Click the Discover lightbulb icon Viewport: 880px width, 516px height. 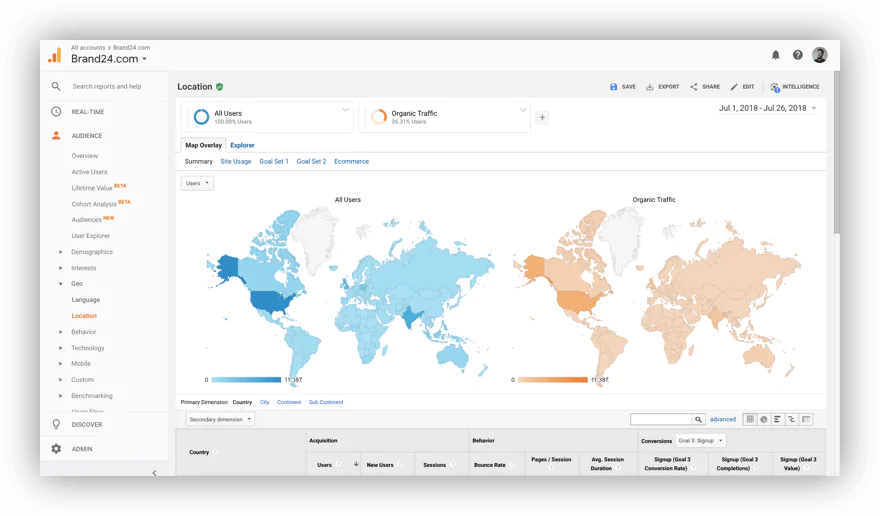click(x=56, y=424)
